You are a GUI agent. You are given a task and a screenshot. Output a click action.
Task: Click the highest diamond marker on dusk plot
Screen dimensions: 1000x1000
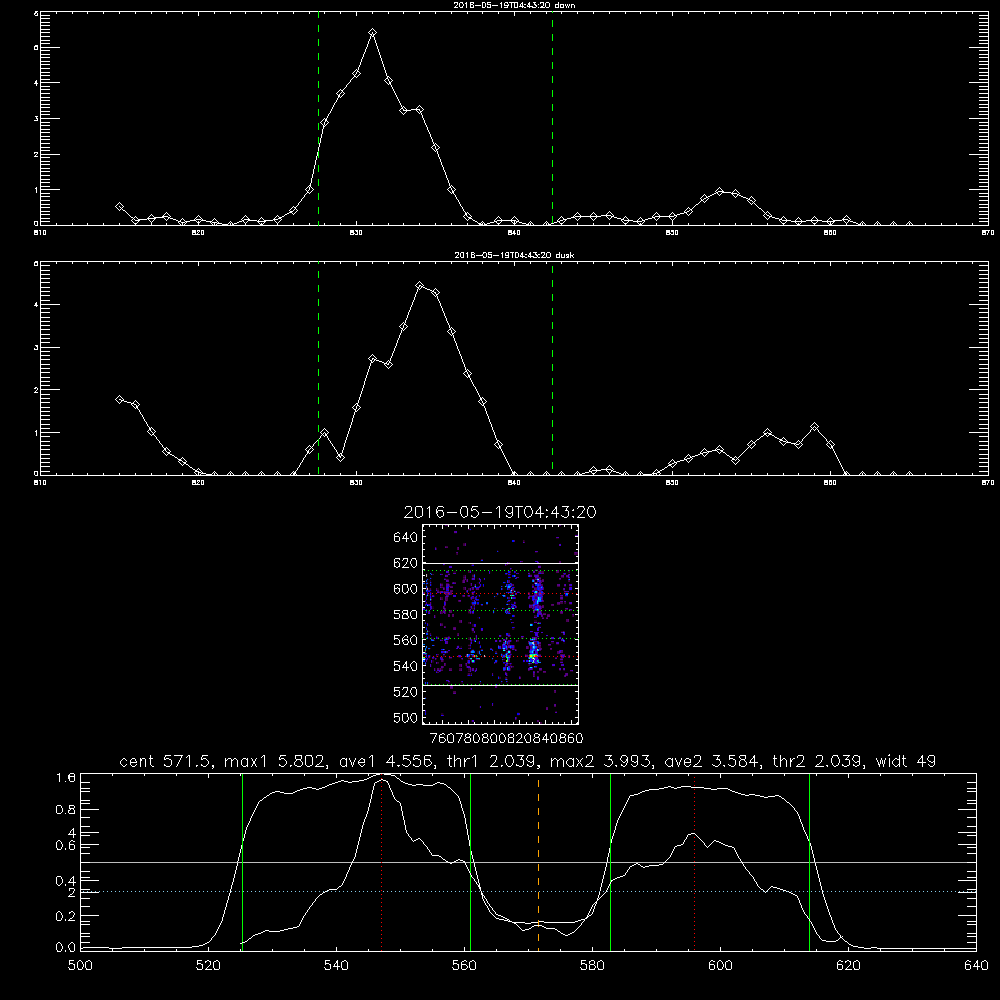click(x=420, y=286)
